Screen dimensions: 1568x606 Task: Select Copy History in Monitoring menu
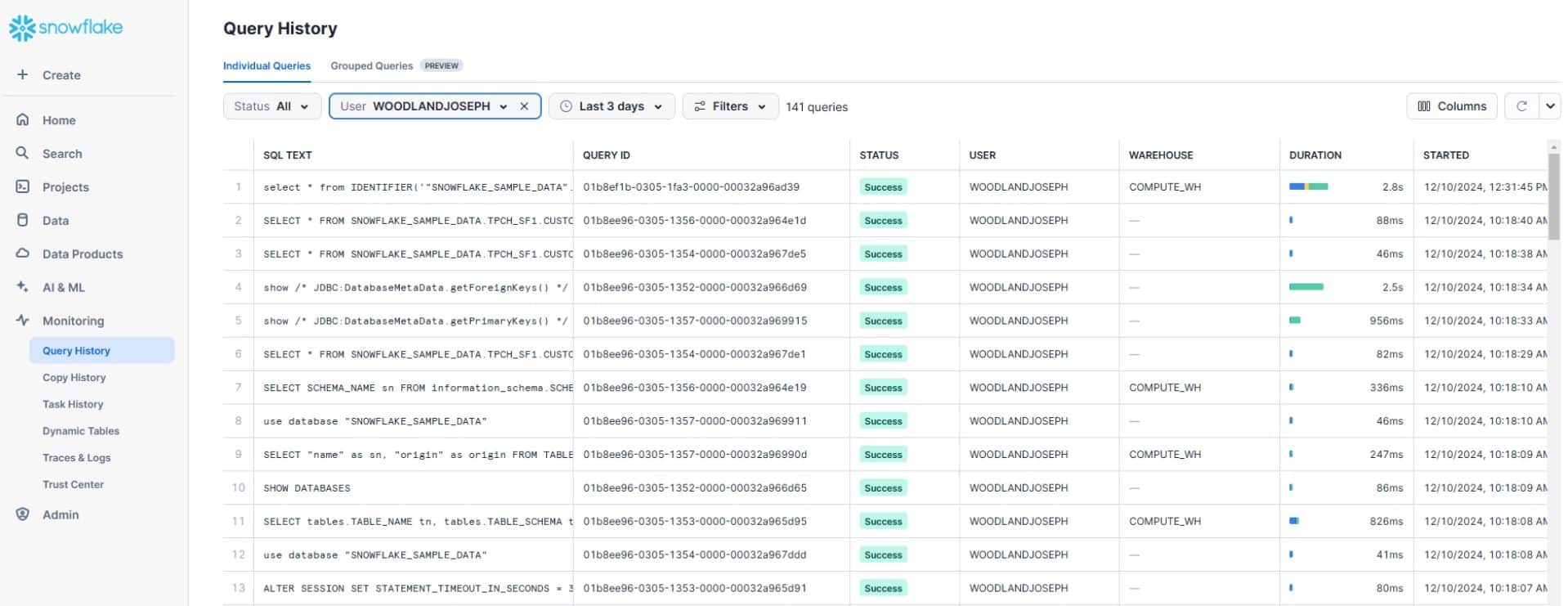coord(74,378)
